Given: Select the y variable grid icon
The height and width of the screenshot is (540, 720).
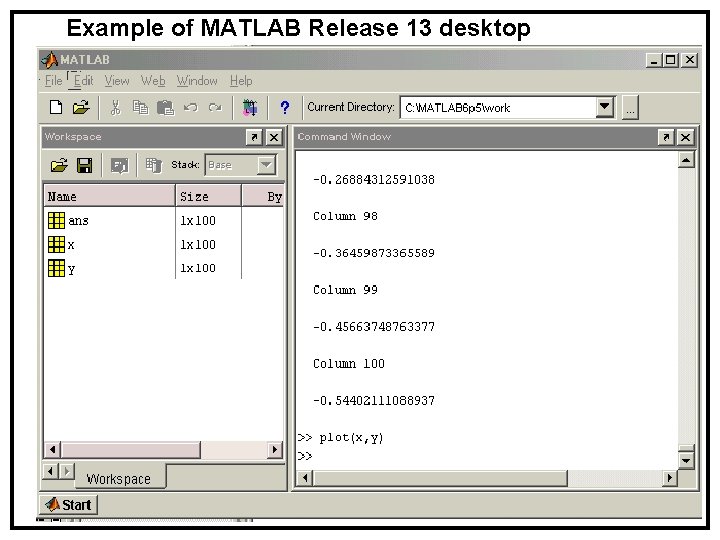Looking at the screenshot, I should (x=56, y=268).
